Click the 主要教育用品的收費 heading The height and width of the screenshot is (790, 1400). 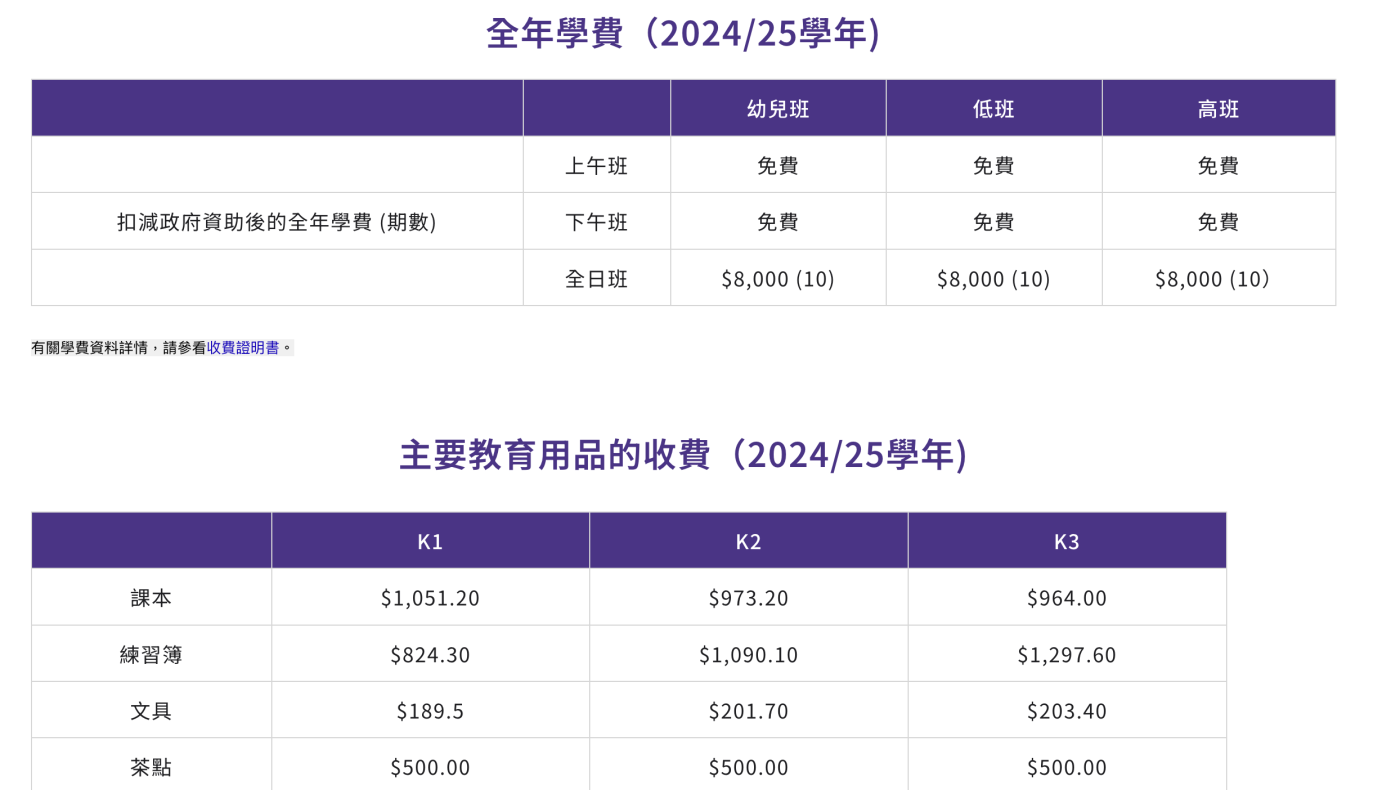683,455
